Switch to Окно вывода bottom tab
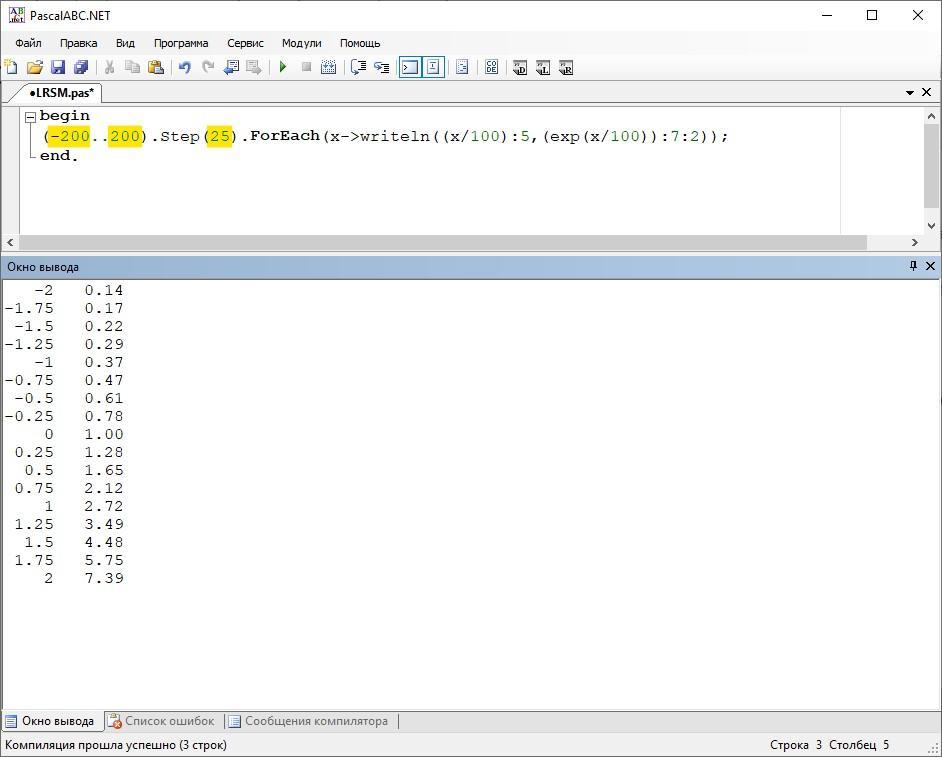This screenshot has width=942, height=757. click(x=50, y=721)
